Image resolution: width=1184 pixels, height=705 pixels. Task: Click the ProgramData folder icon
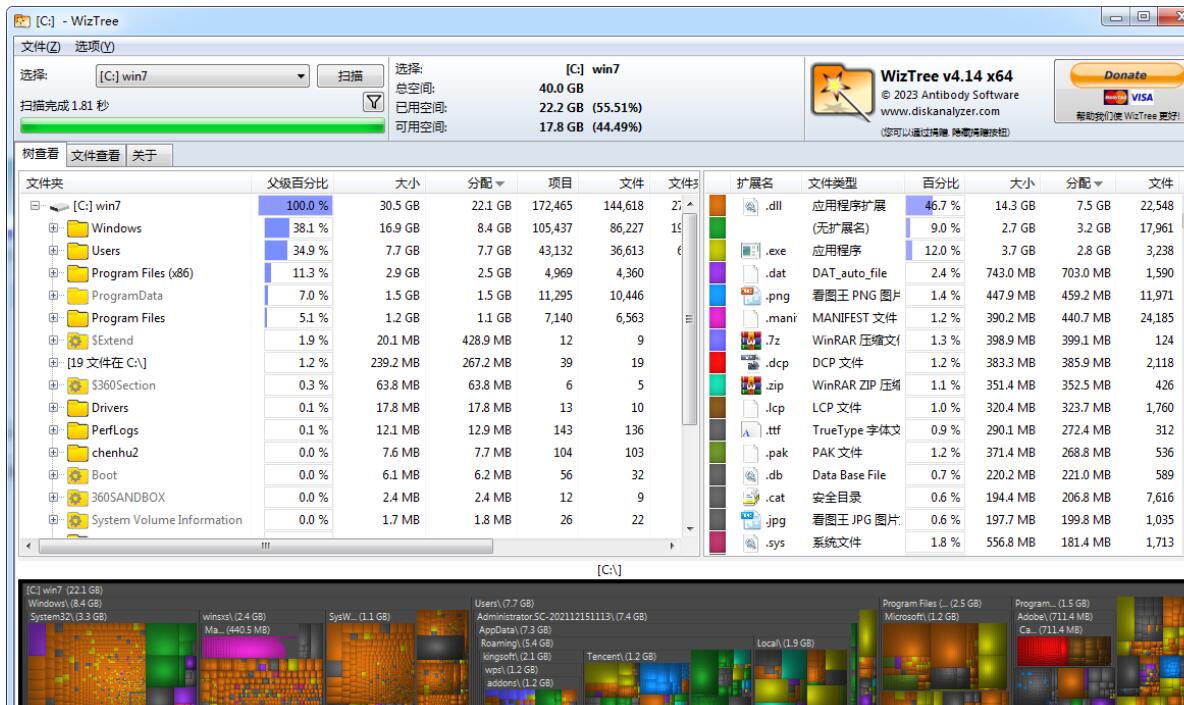[77, 296]
